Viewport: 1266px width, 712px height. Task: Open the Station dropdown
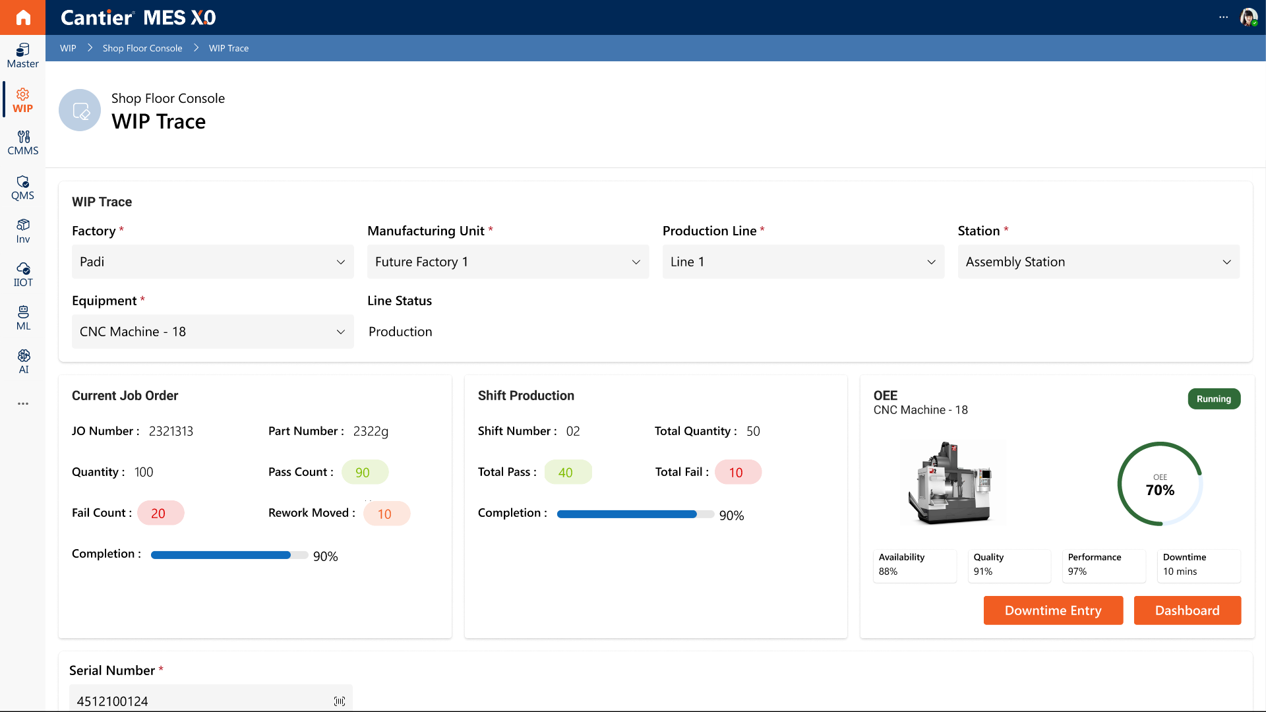click(x=1098, y=262)
